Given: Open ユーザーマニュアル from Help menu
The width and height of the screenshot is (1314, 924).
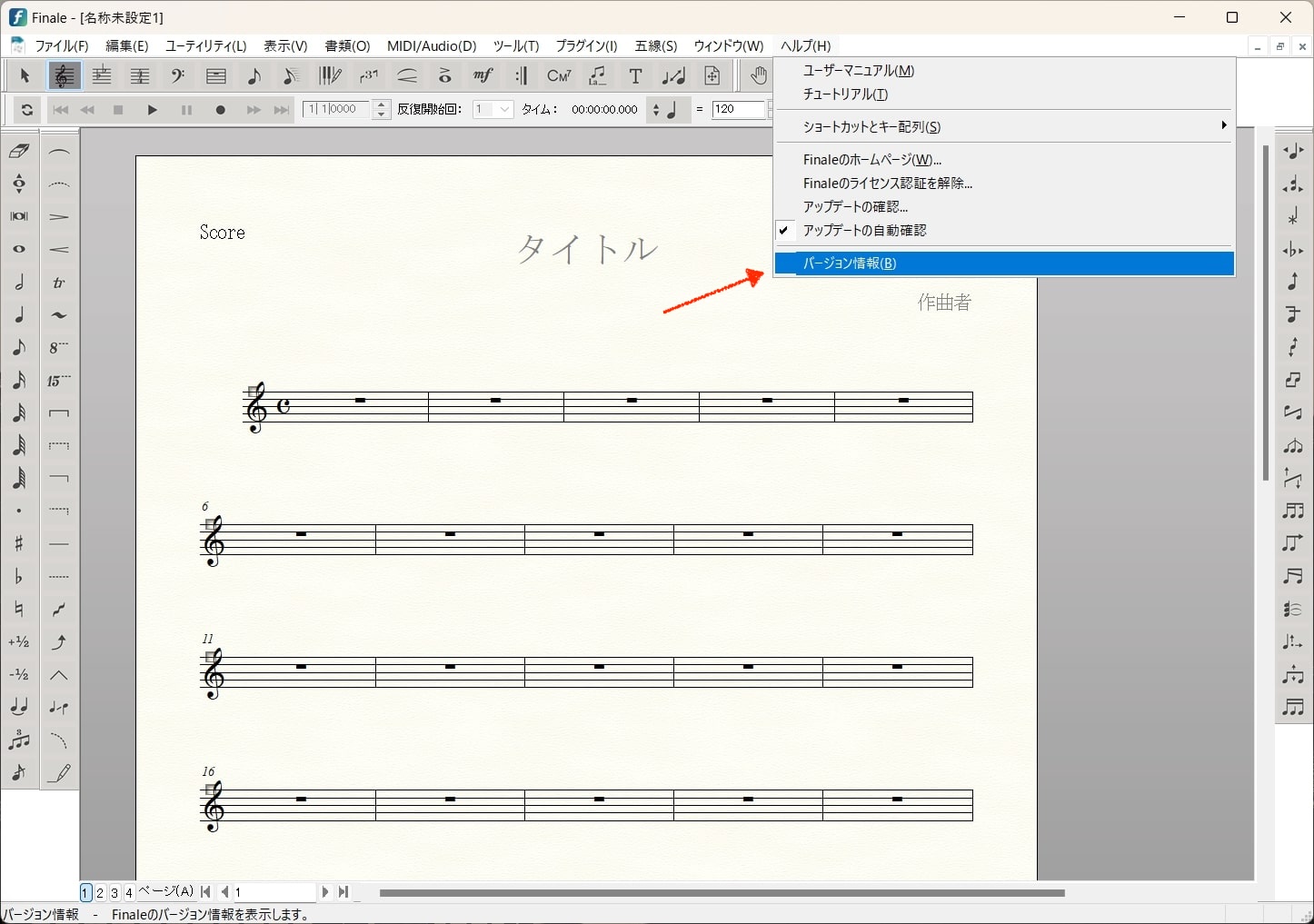Looking at the screenshot, I should click(x=1004, y=71).
